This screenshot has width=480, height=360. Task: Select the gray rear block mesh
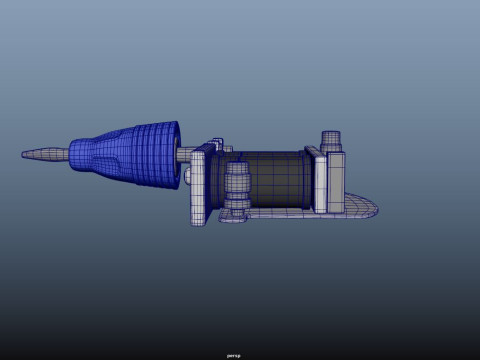click(336, 182)
